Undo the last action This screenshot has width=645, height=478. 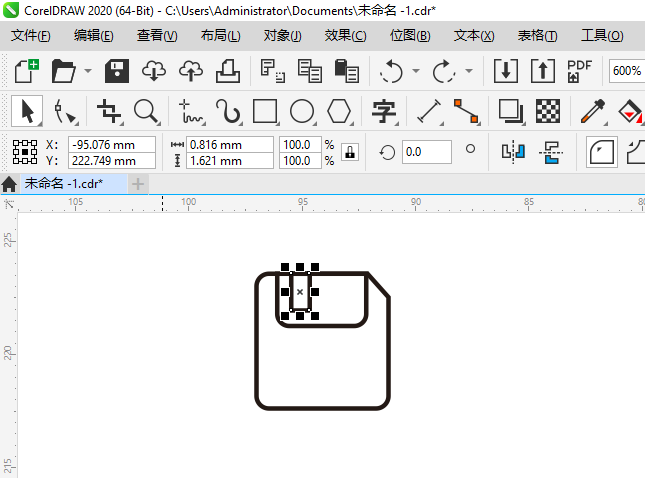(x=391, y=71)
